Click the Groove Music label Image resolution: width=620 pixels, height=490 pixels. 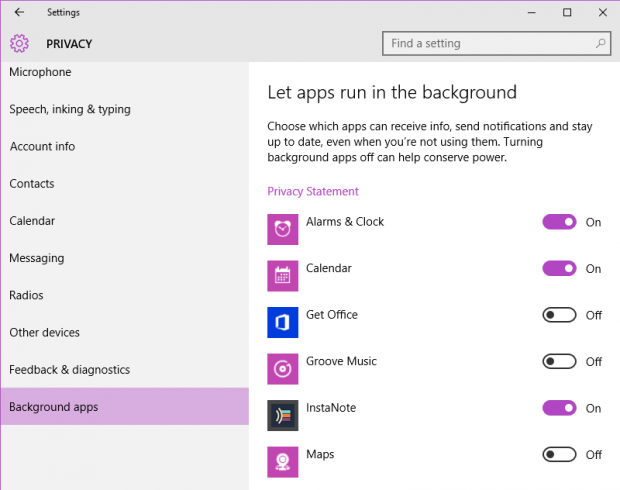[x=341, y=361]
